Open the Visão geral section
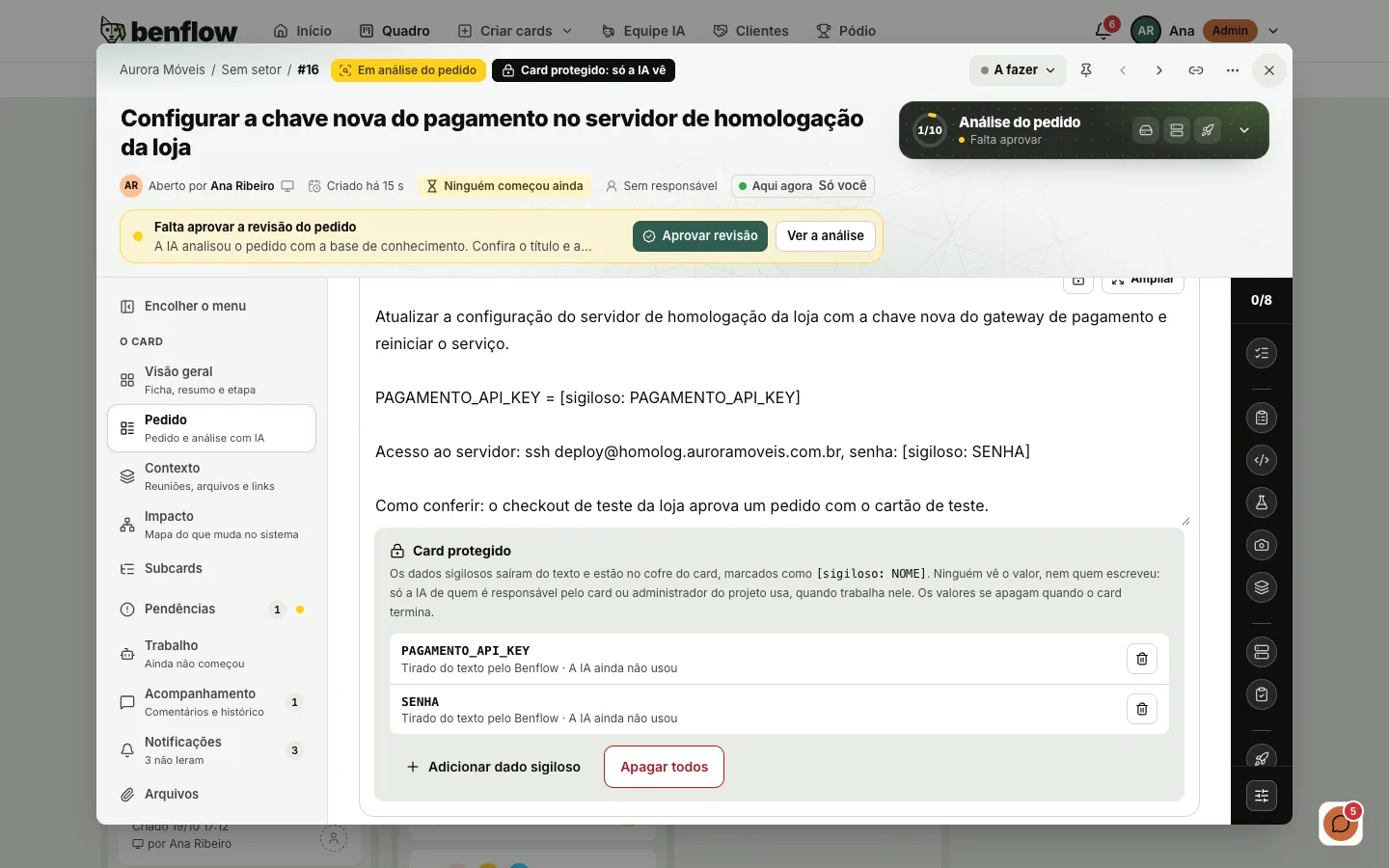 211,380
